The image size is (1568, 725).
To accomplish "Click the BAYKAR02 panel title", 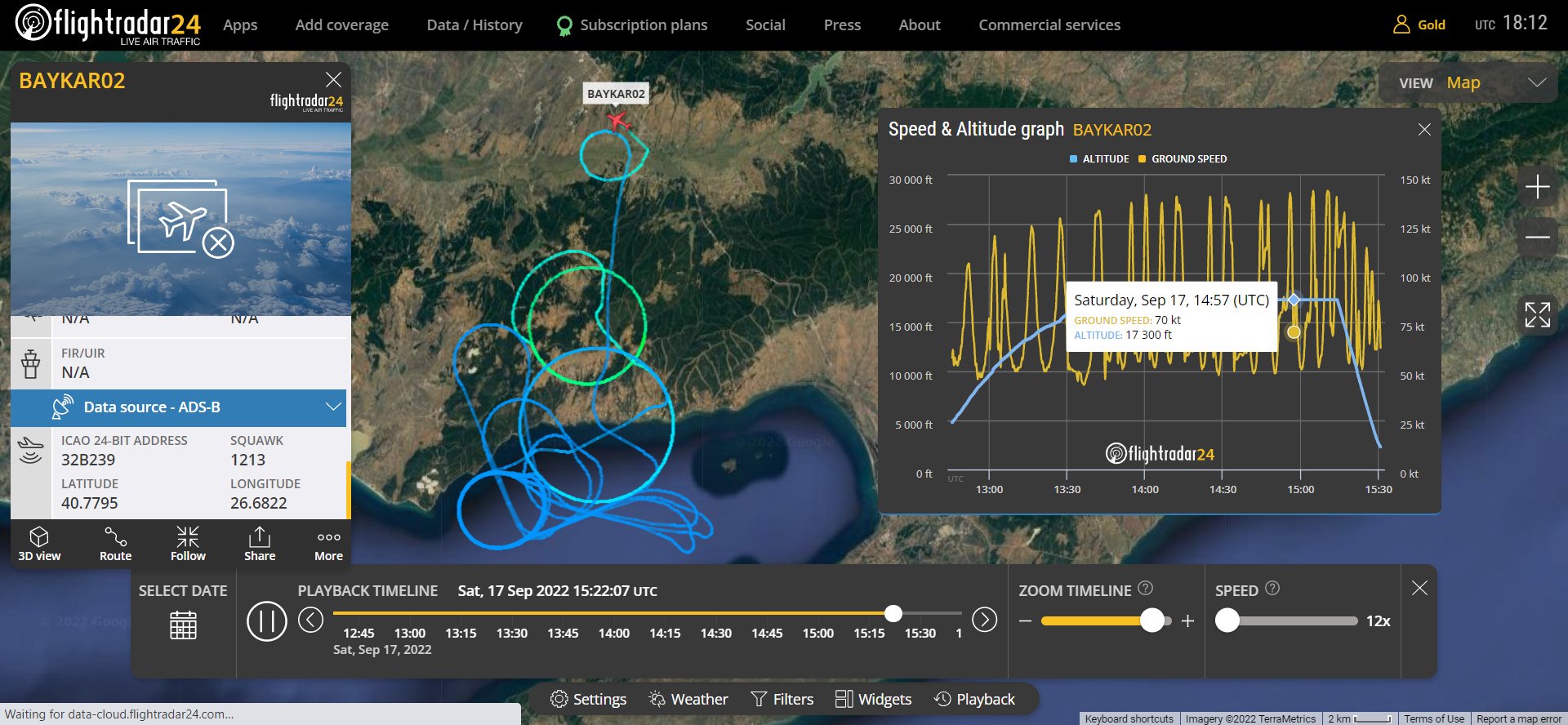I will click(x=72, y=81).
